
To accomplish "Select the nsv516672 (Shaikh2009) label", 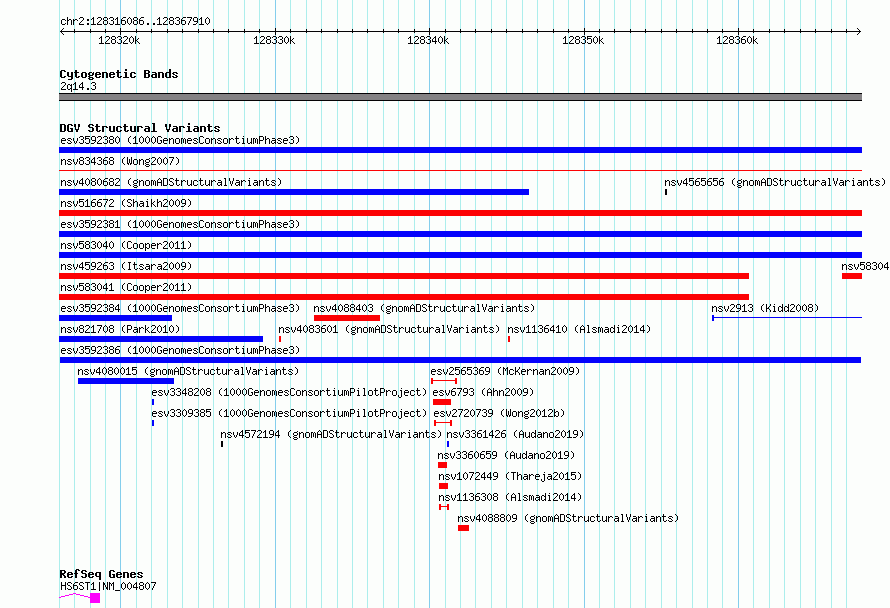I will (x=126, y=203).
